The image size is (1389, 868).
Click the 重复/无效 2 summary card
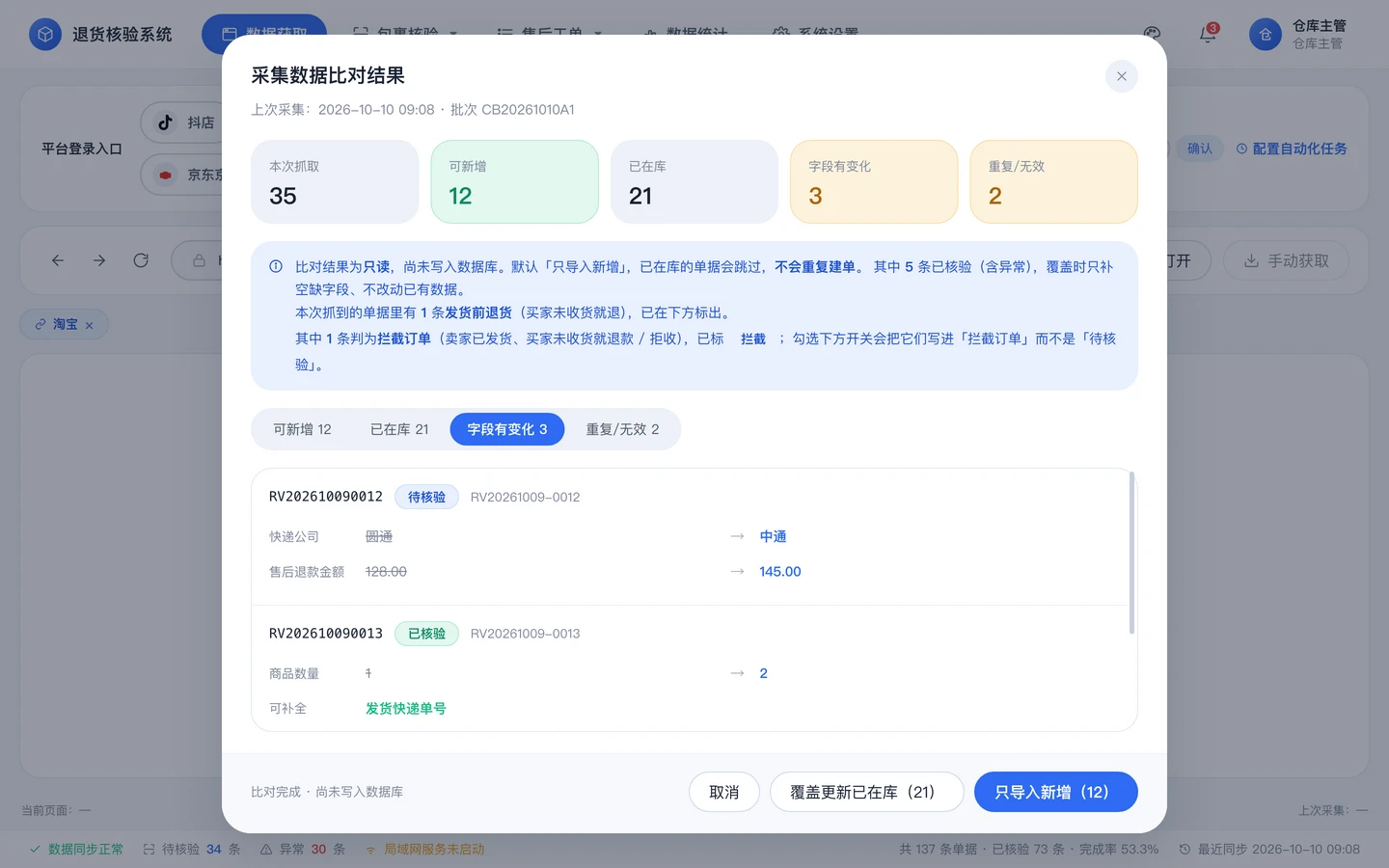pos(1054,181)
